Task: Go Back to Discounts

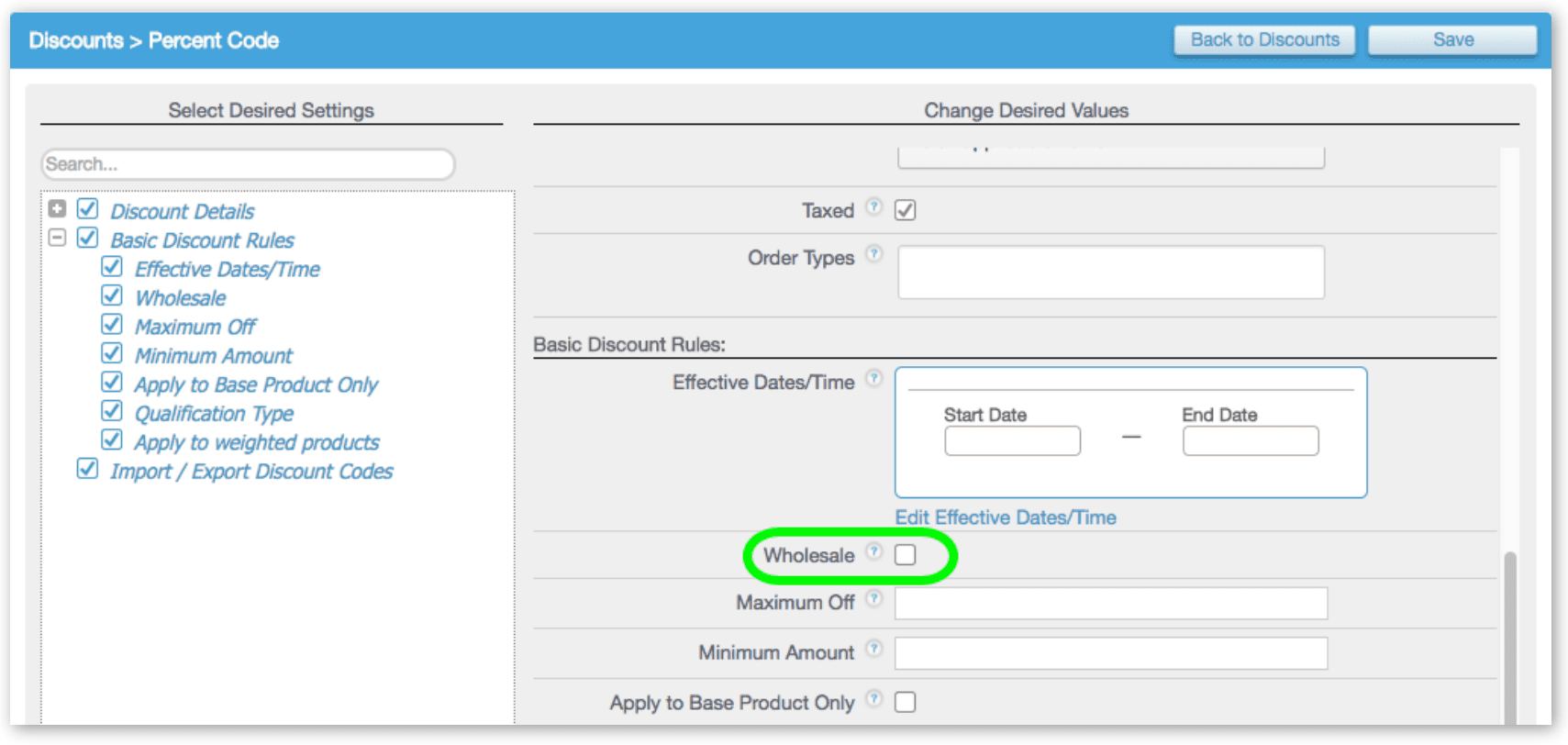Action: click(1264, 40)
